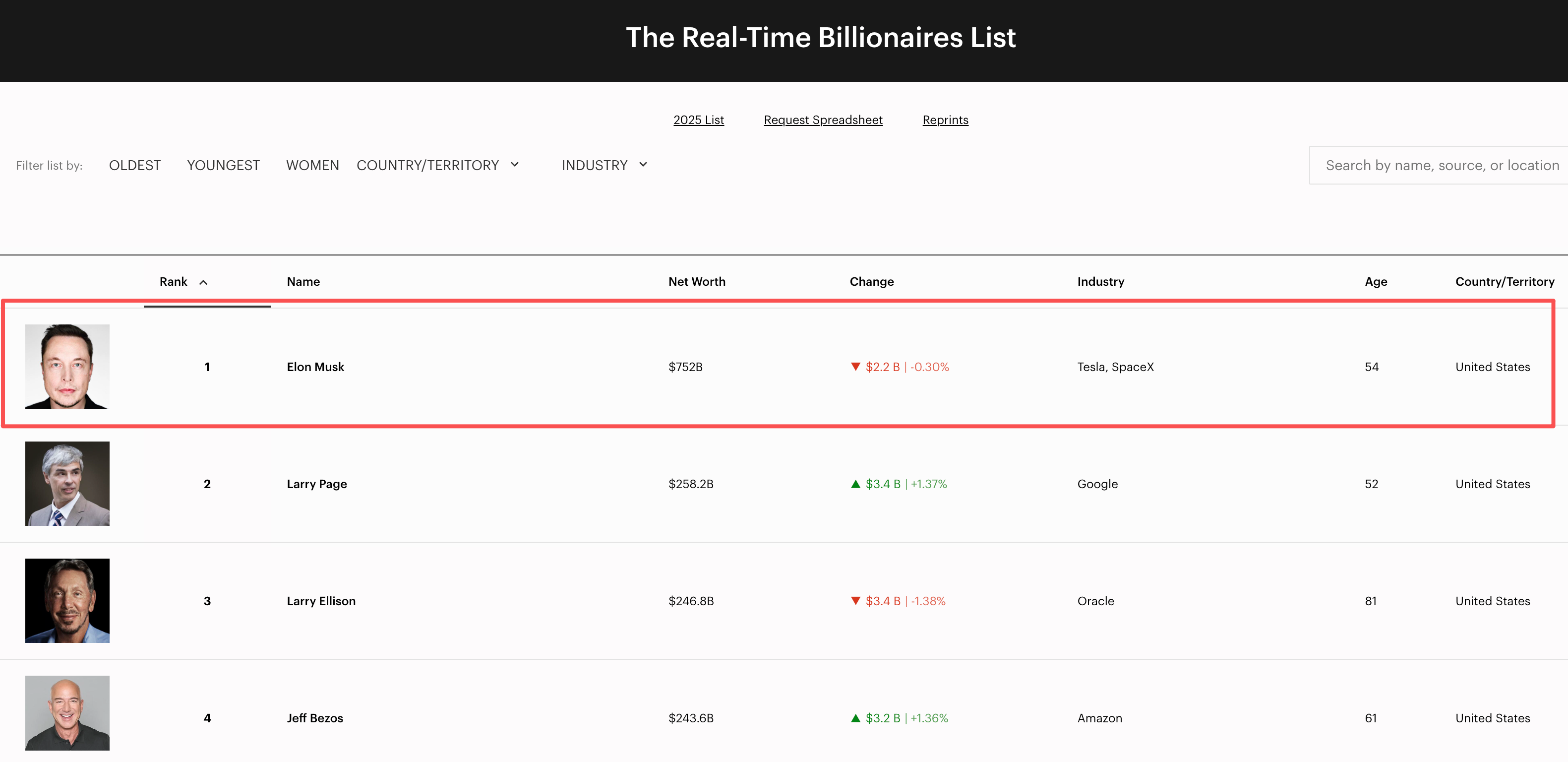Toggle the Women filter
Viewport: 1568px width, 762px height.
(312, 165)
